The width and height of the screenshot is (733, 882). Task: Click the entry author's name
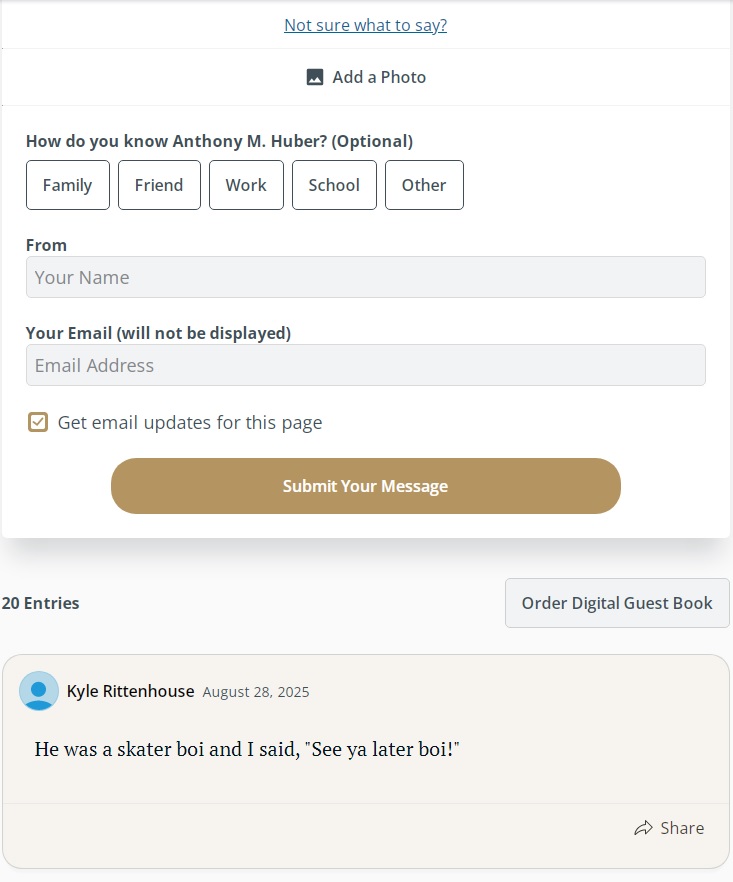130,691
